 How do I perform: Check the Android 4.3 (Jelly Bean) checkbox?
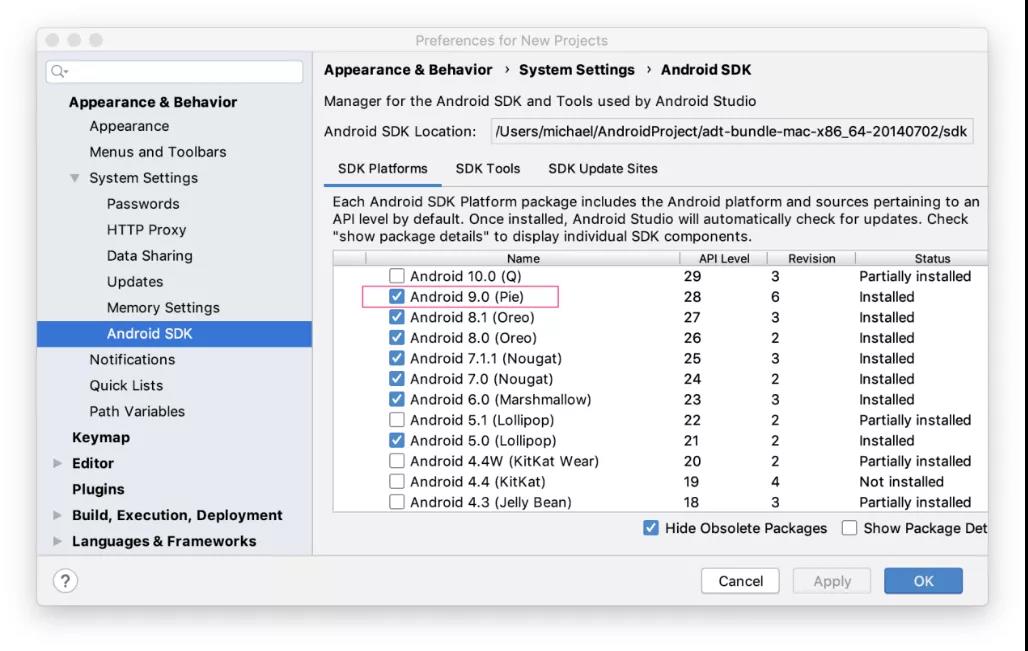397,502
